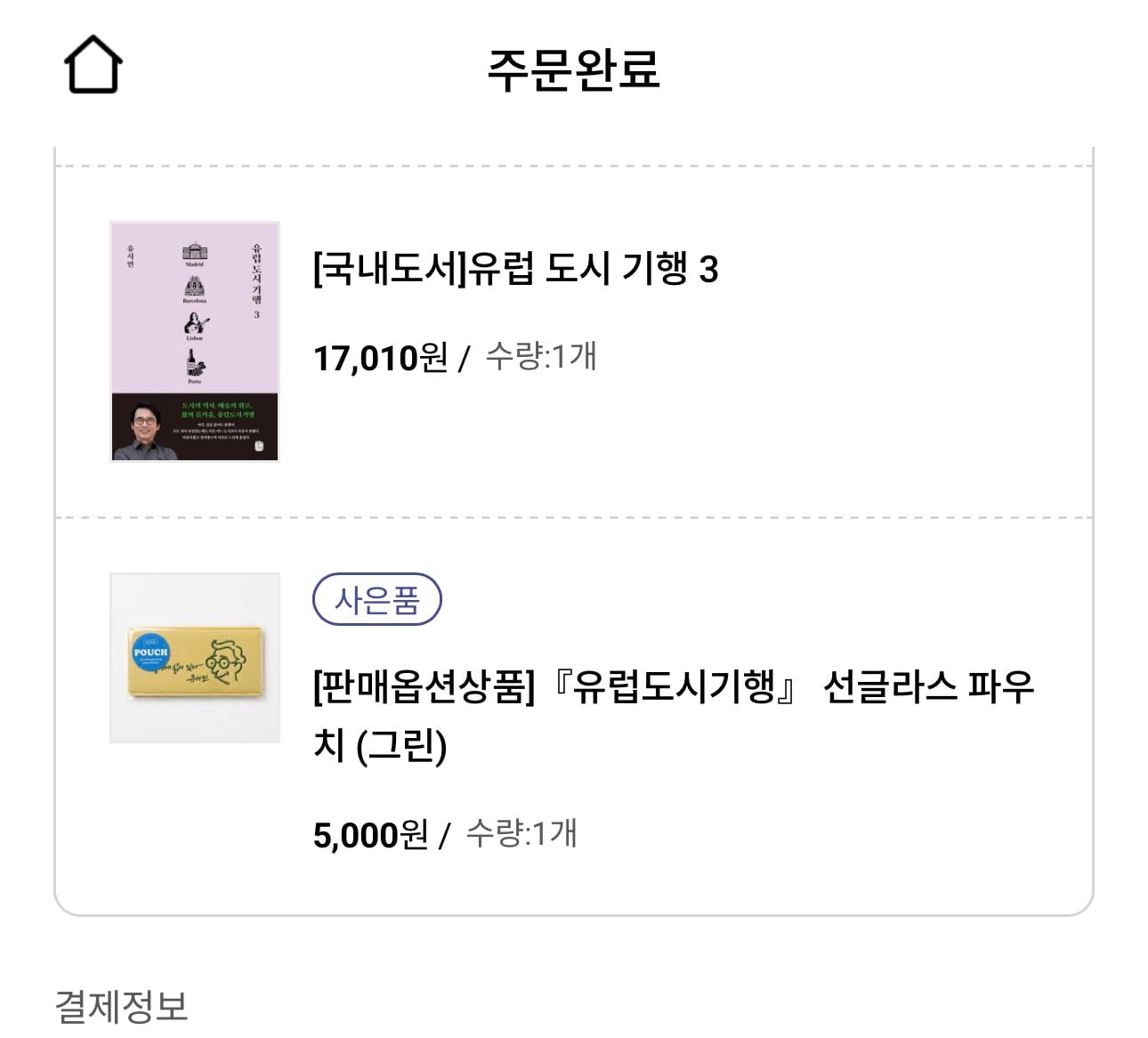1148x1038 pixels.
Task: Open the green sunglasses pouch thumbnail
Action: point(195,657)
